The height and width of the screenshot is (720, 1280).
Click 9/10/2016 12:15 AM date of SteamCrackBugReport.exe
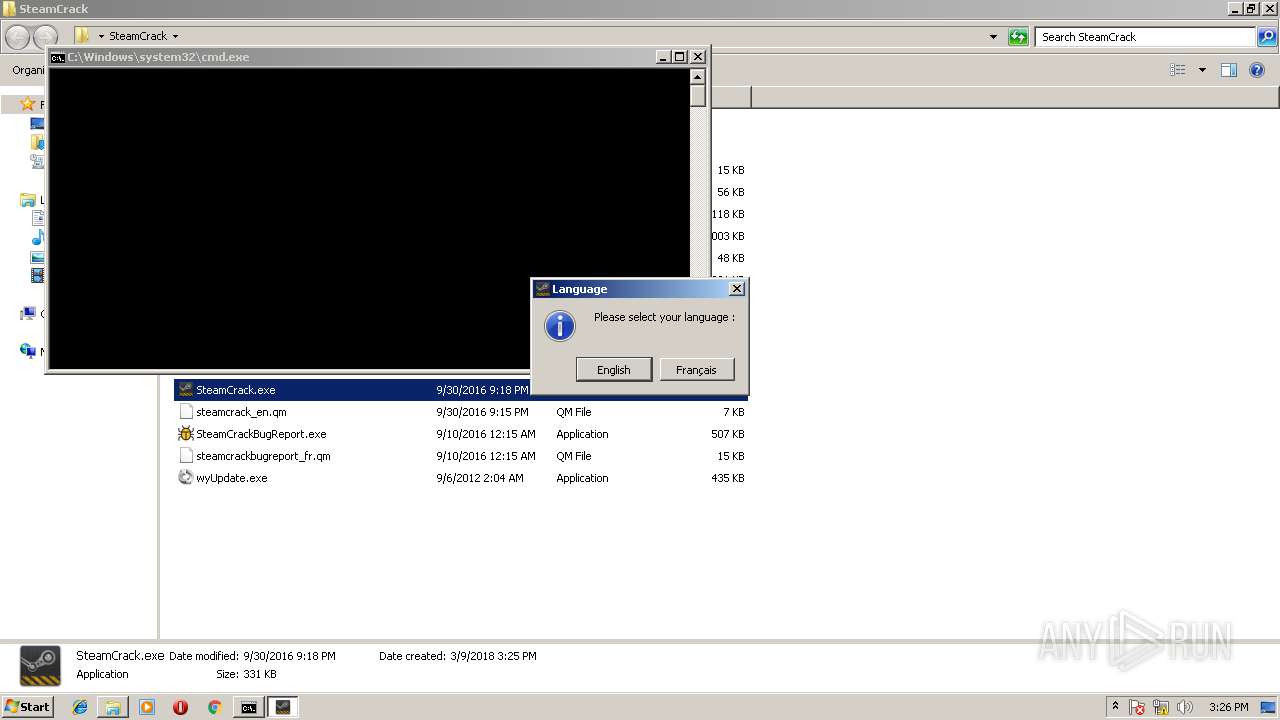486,434
